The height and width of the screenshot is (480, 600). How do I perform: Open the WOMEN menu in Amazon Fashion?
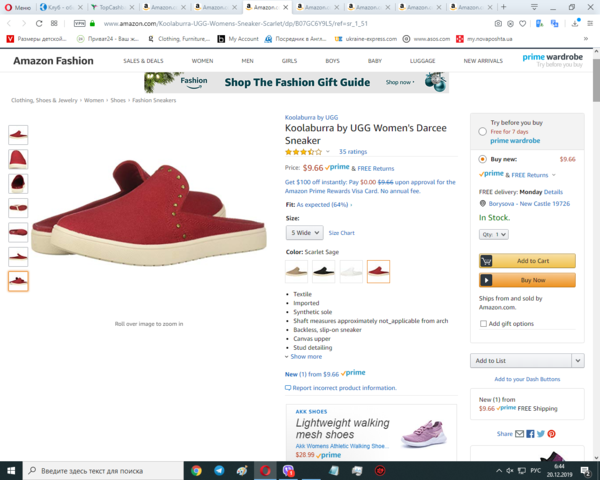click(x=202, y=61)
